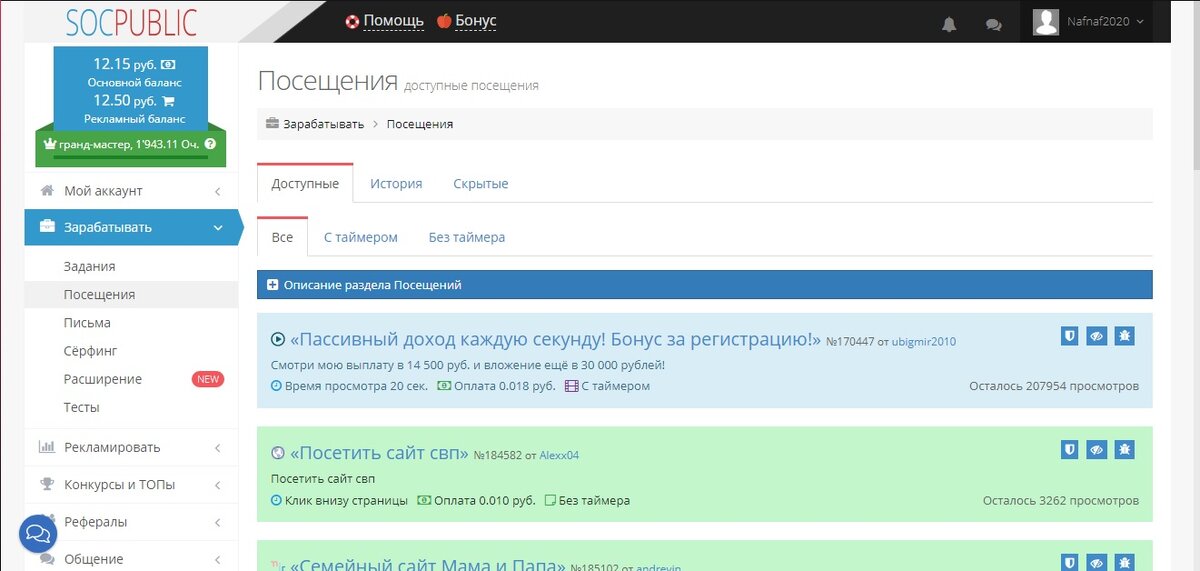The height and width of the screenshot is (571, 1200).
Task: Click bug report icon on Пассивный доход ad
Action: click(1124, 336)
